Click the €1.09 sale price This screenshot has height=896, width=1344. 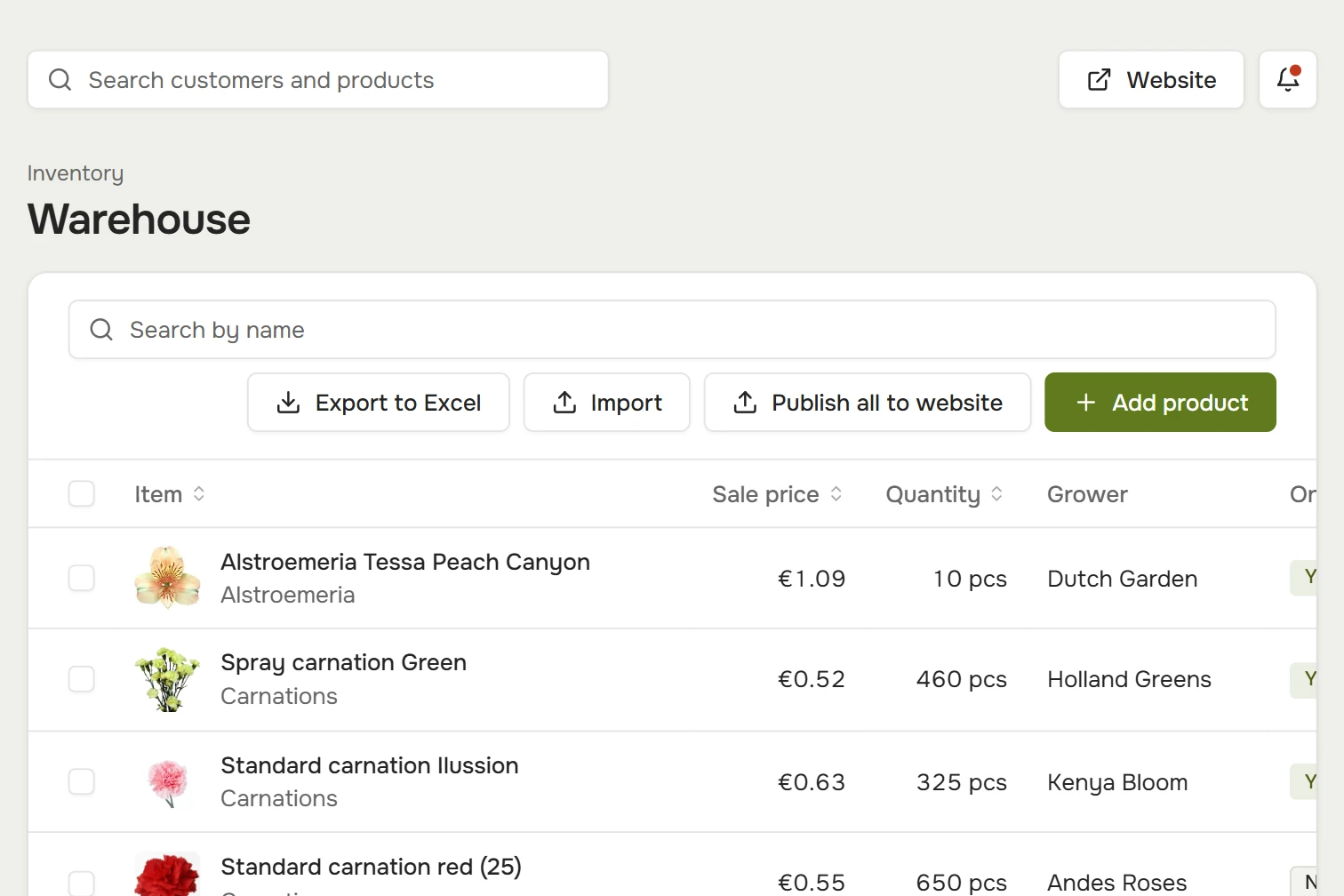click(x=812, y=579)
